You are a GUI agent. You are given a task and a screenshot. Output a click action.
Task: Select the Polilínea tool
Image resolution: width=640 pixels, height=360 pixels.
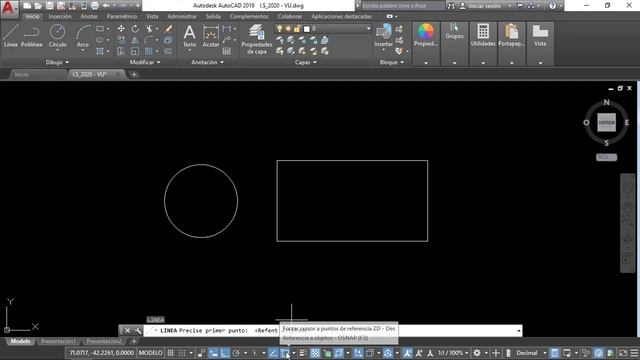pos(31,36)
